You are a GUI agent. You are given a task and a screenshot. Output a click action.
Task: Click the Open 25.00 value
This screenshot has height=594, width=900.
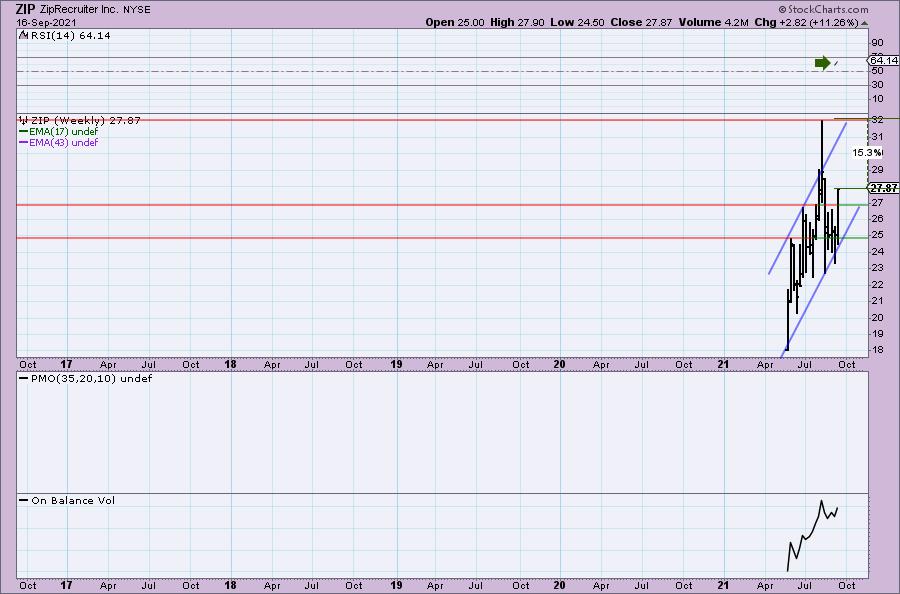[455, 22]
